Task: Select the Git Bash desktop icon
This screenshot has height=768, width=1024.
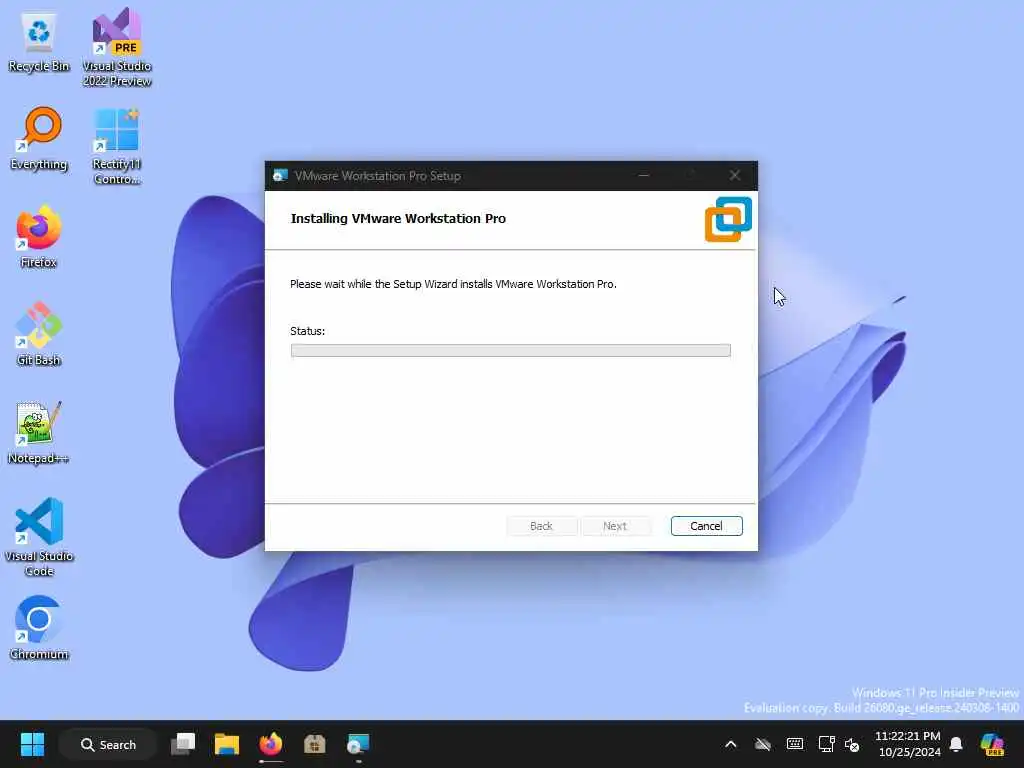Action: pyautogui.click(x=39, y=334)
